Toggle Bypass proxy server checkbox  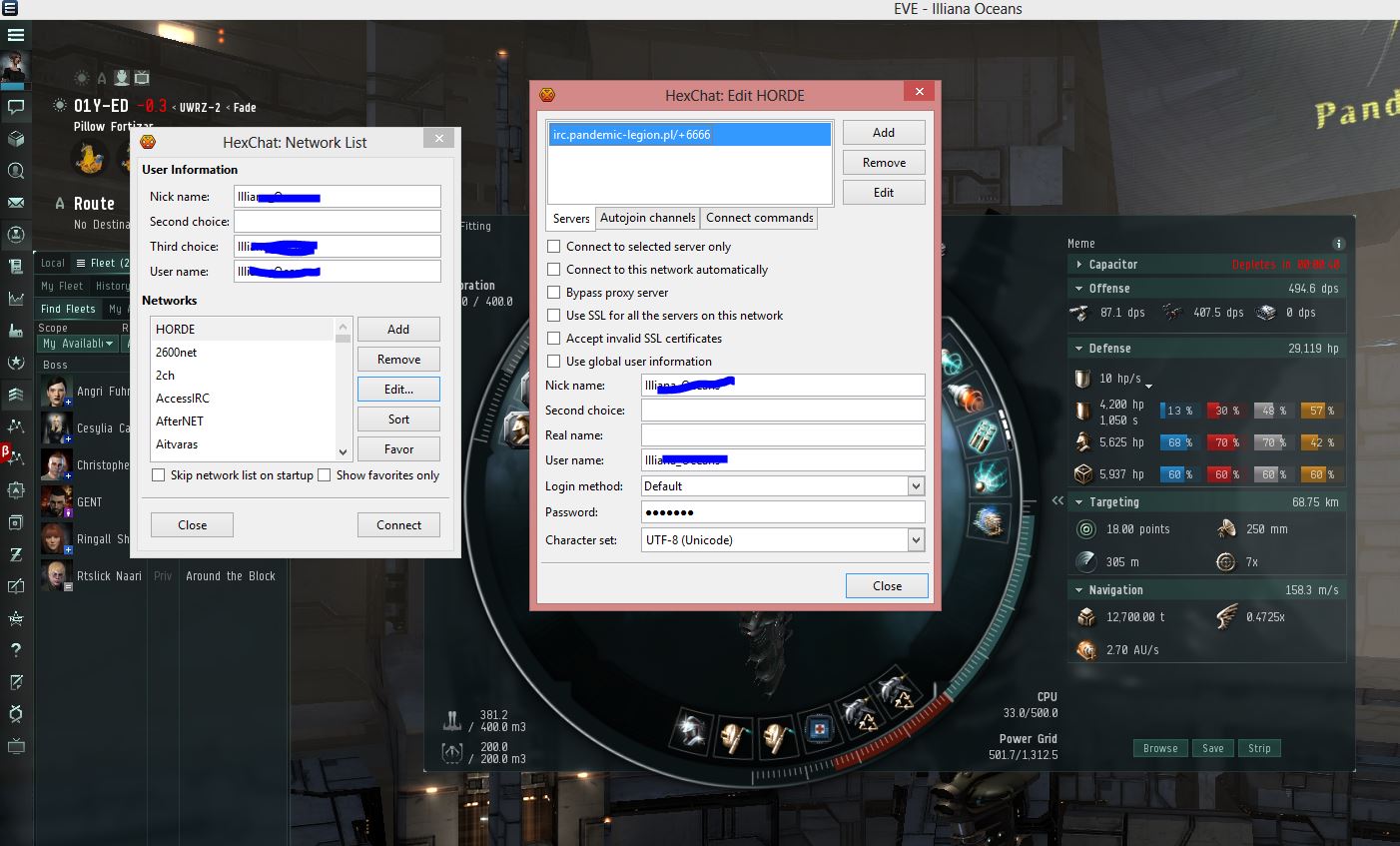(553, 293)
